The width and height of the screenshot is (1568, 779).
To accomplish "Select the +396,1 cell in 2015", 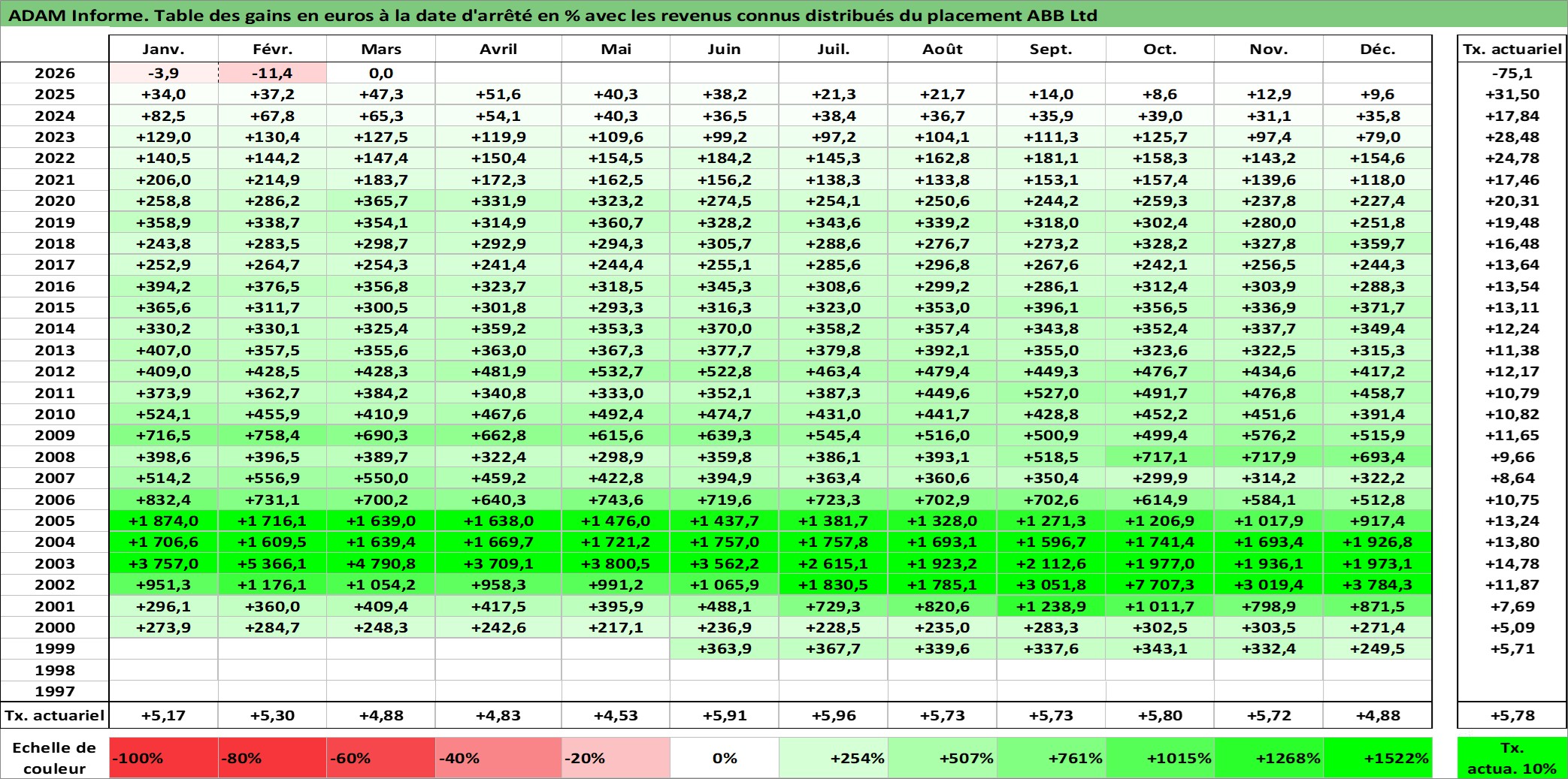I will click(1051, 307).
